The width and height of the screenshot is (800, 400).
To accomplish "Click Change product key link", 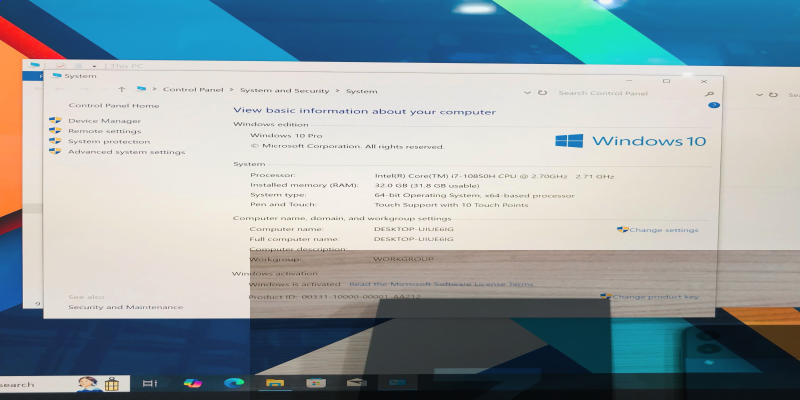I will 655,297.
